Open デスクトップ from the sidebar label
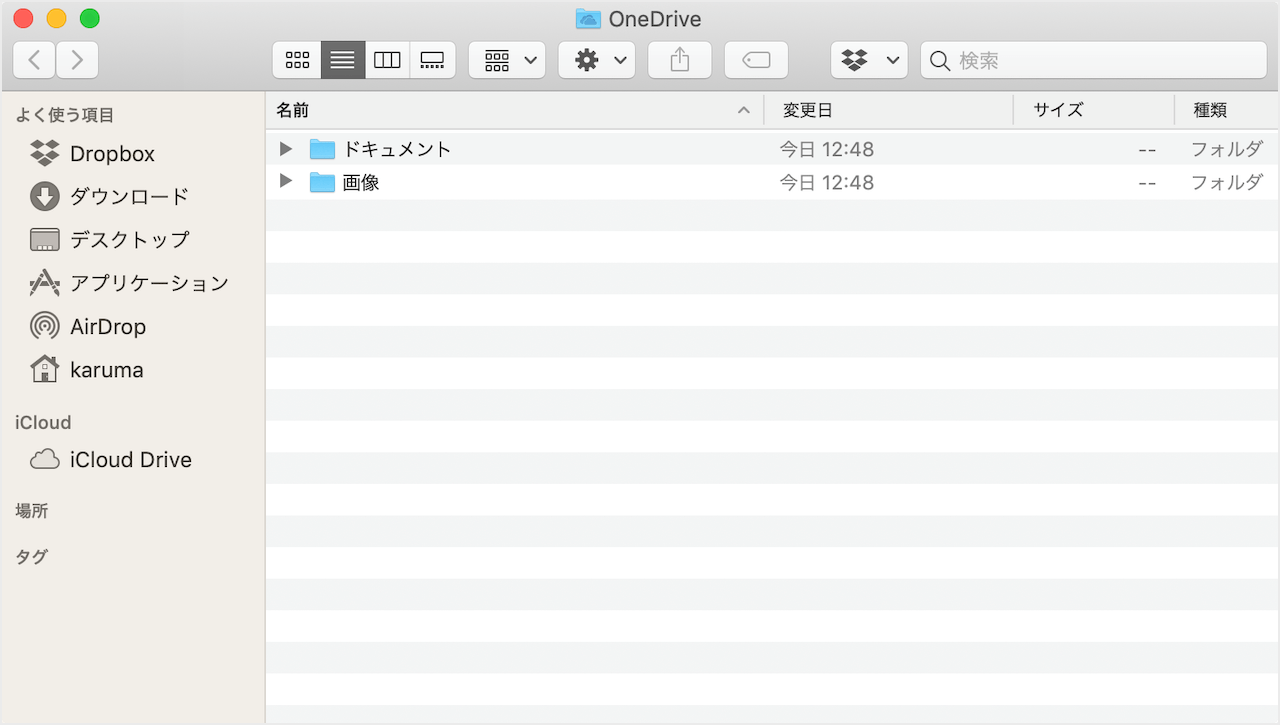The image size is (1280, 725). pyautogui.click(x=129, y=240)
